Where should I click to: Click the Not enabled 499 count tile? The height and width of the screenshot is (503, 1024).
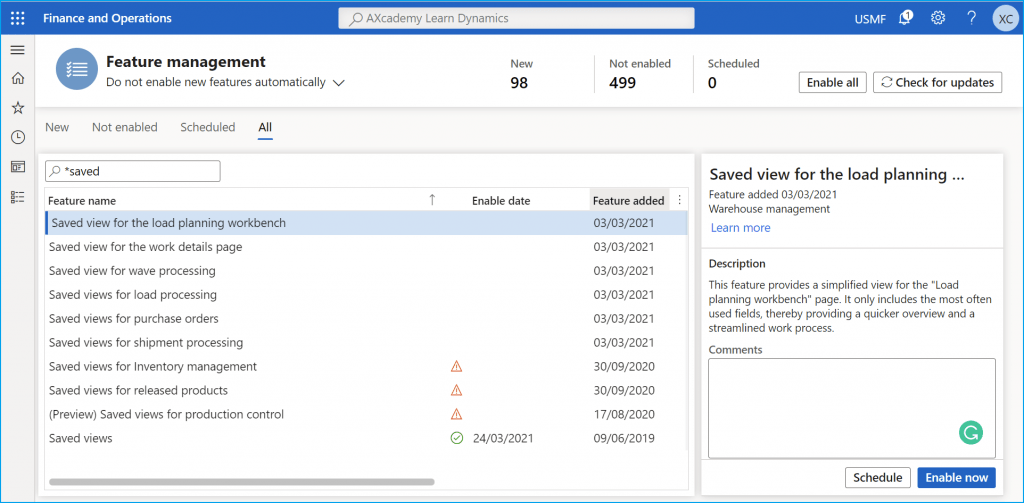coord(639,73)
